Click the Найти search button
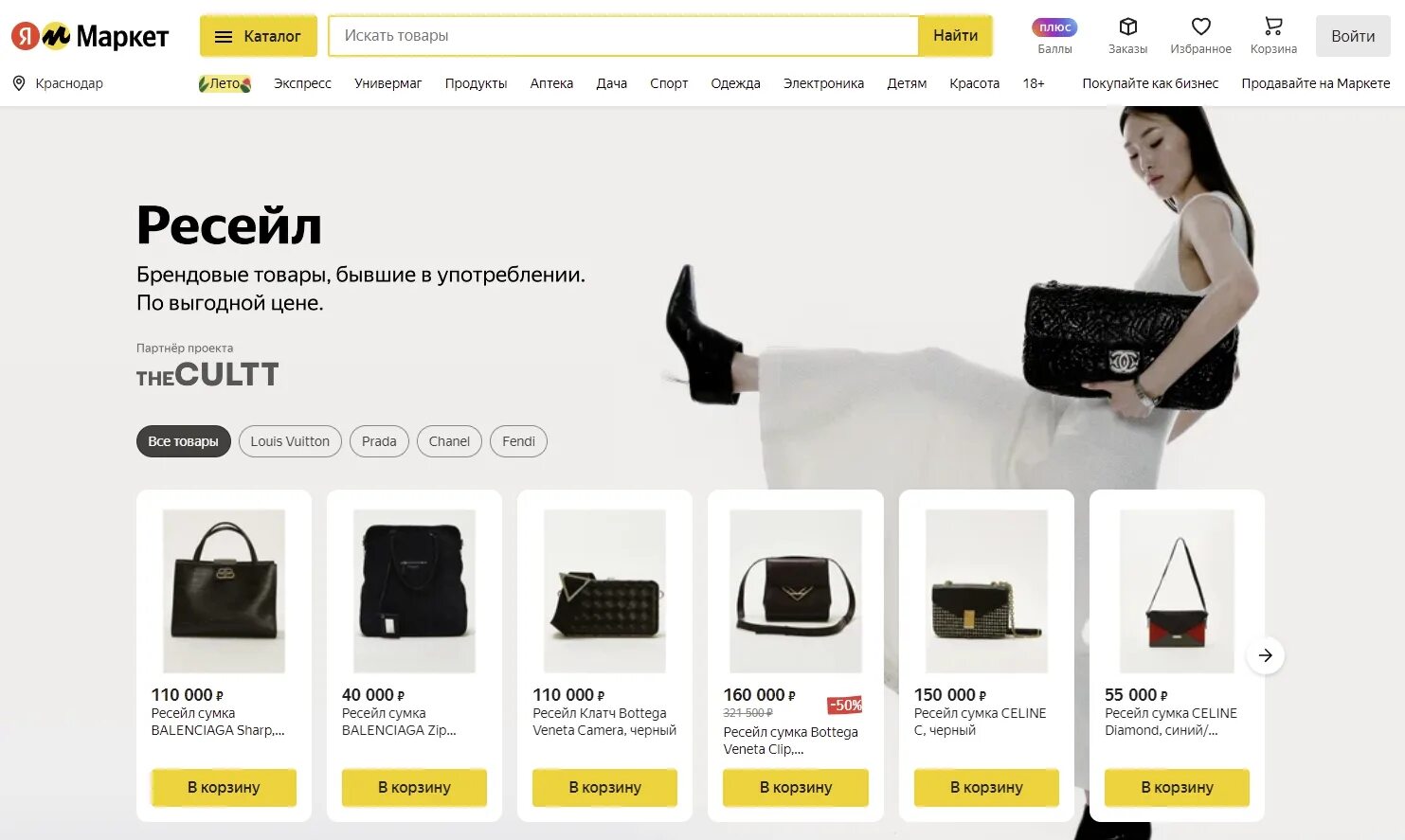 click(955, 36)
